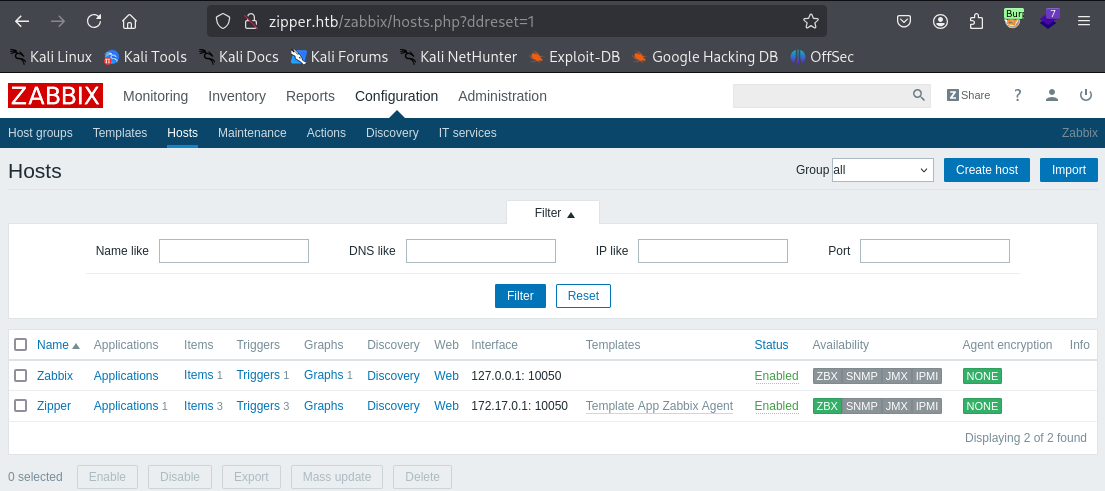Open Google Hacking DB bookmark
The image size is (1105, 491).
[705, 57]
